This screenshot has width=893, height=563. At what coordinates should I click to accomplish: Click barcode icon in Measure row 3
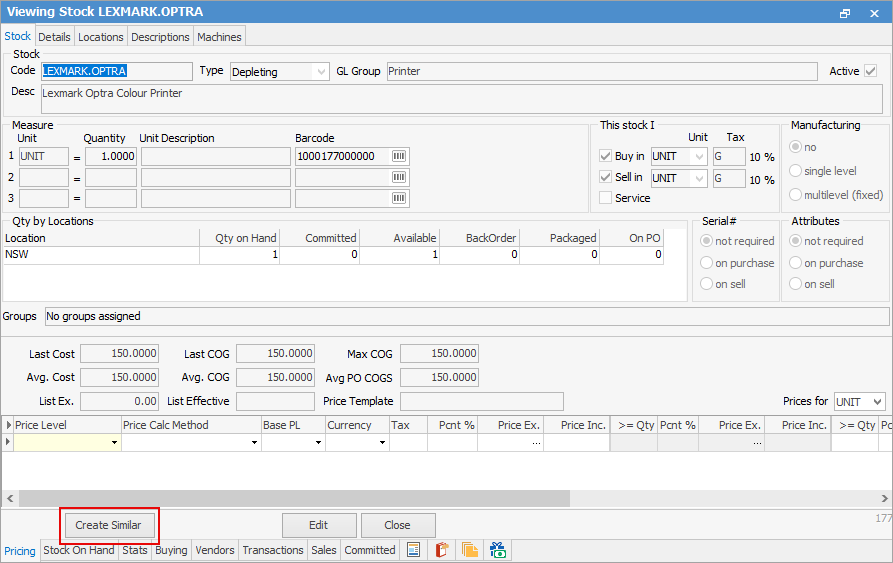399,198
